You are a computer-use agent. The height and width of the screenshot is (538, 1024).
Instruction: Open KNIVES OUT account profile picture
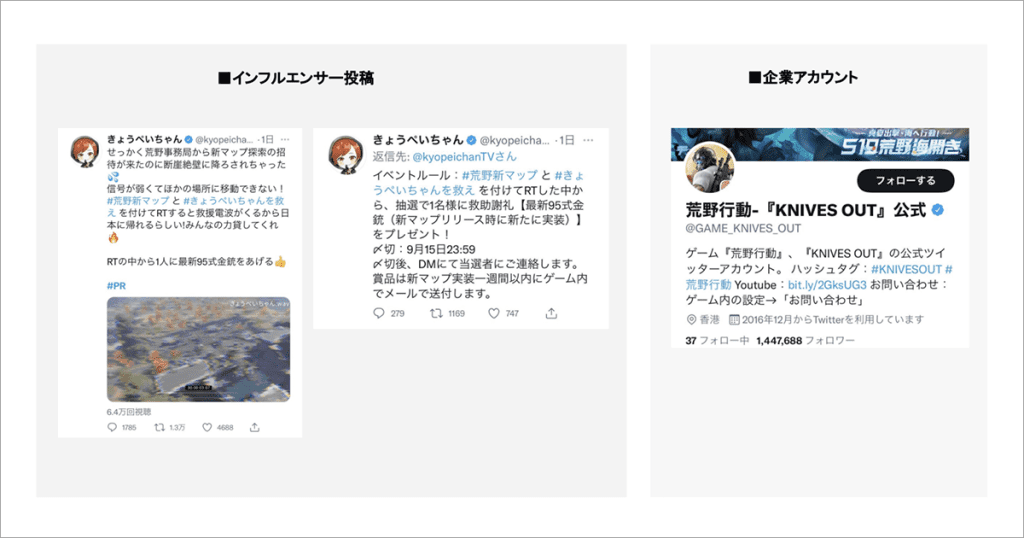pyautogui.click(x=710, y=168)
